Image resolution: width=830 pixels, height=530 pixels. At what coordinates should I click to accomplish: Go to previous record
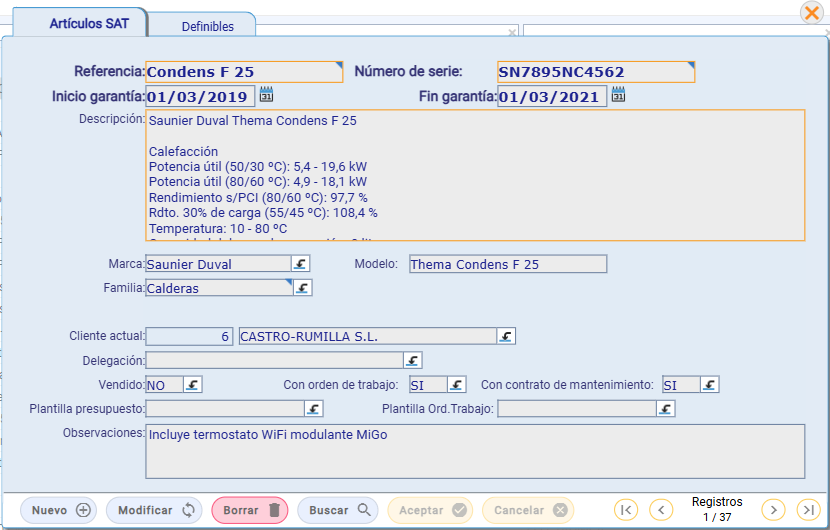(661, 510)
